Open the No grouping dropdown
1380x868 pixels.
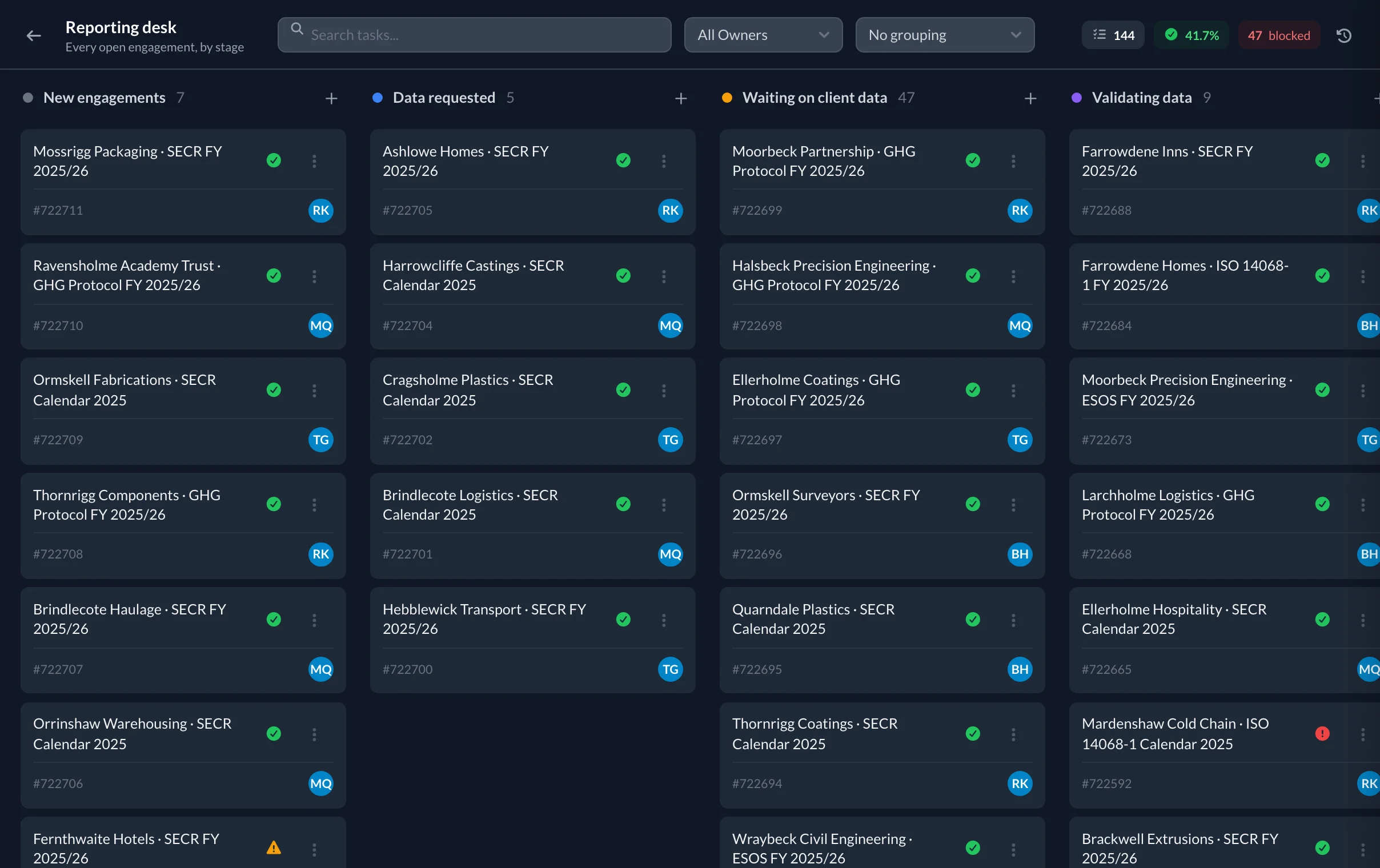tap(944, 35)
